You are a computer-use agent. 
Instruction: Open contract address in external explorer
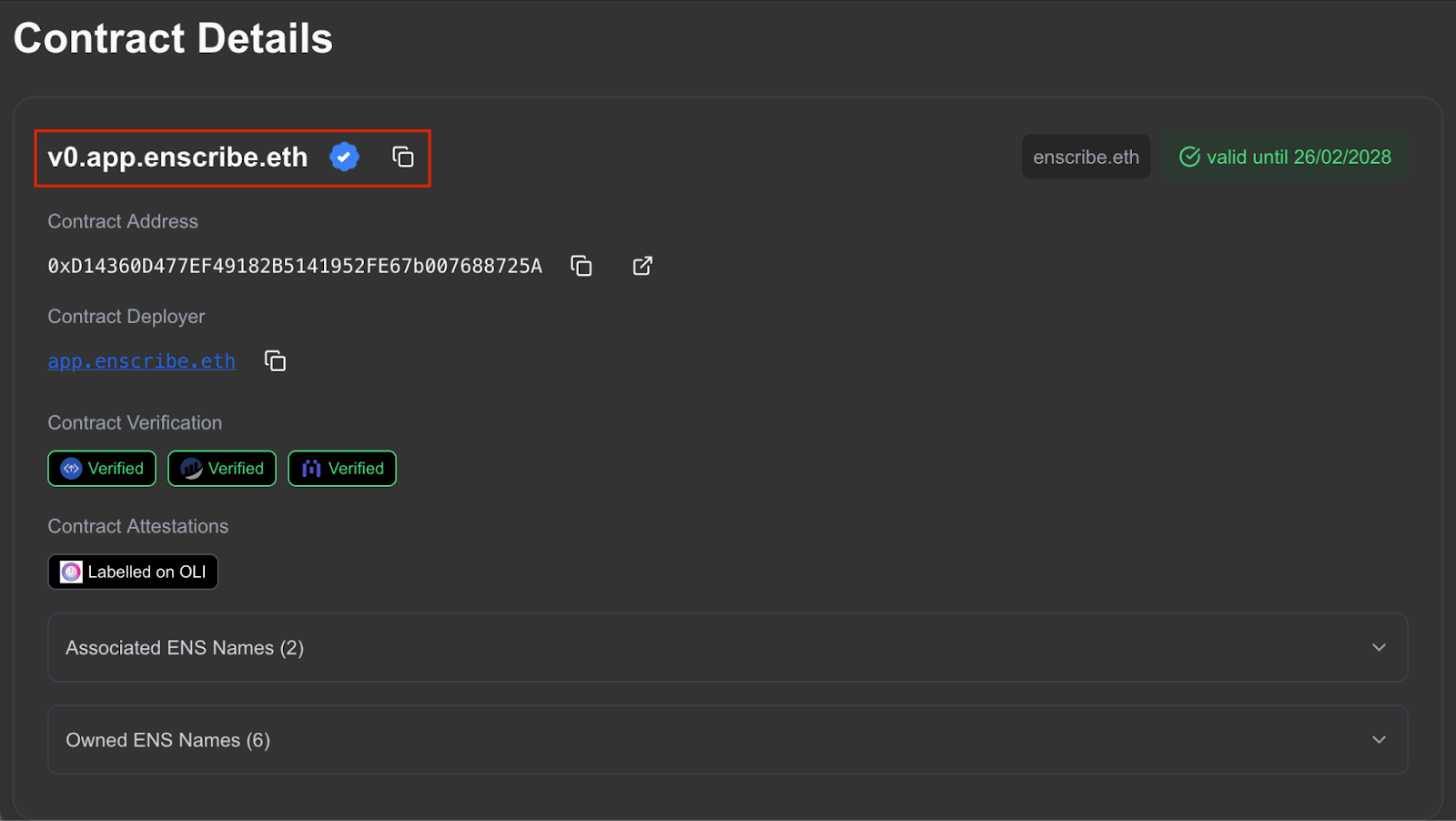coord(642,266)
